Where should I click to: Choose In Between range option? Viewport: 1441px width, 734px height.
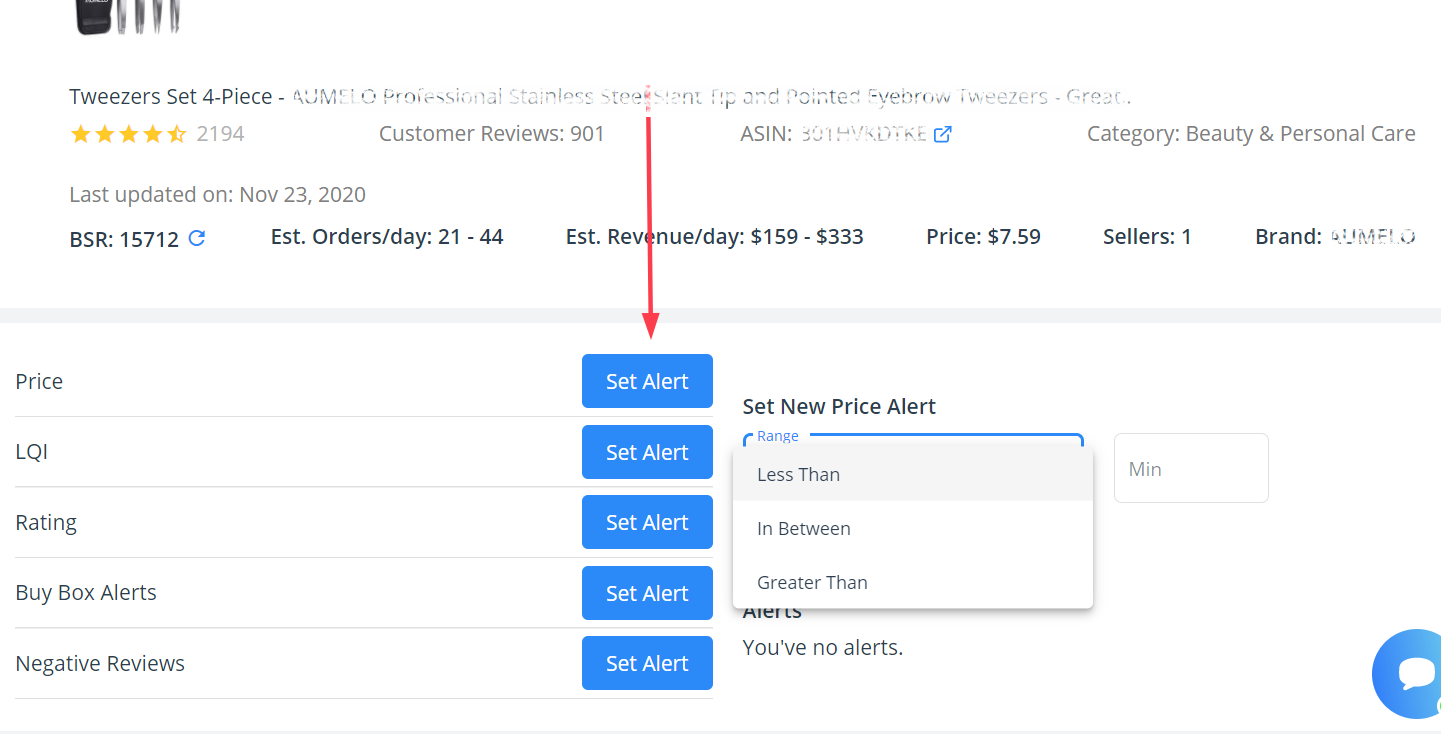(x=804, y=529)
